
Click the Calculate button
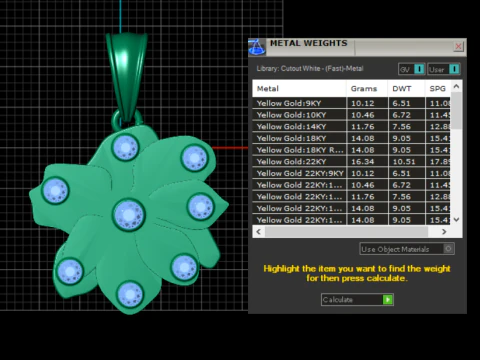click(x=357, y=299)
